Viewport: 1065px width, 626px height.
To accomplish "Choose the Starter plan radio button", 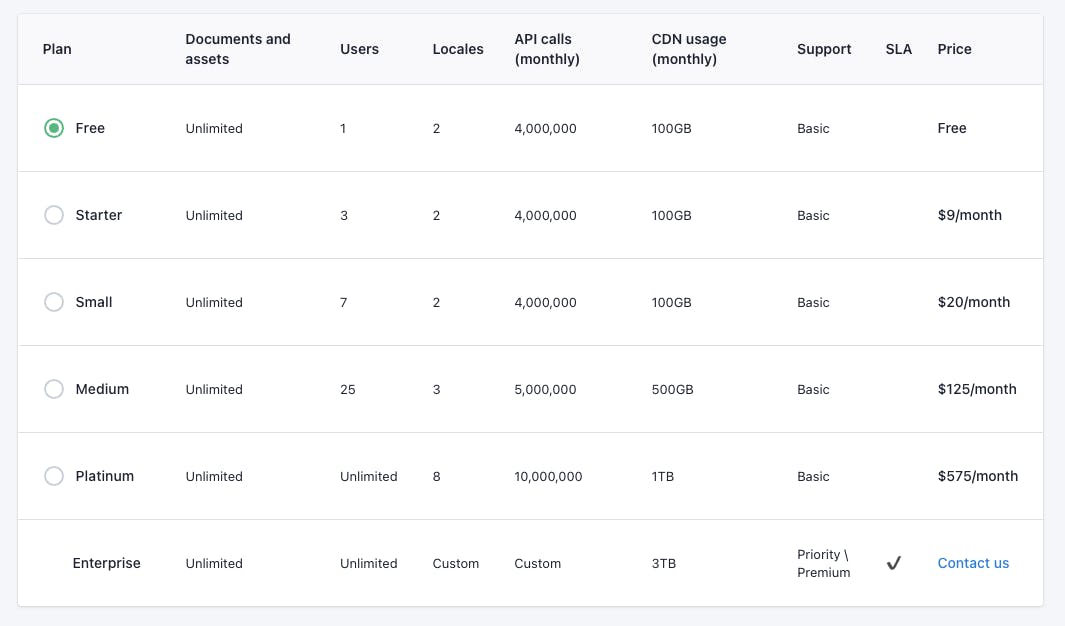I will [x=54, y=215].
